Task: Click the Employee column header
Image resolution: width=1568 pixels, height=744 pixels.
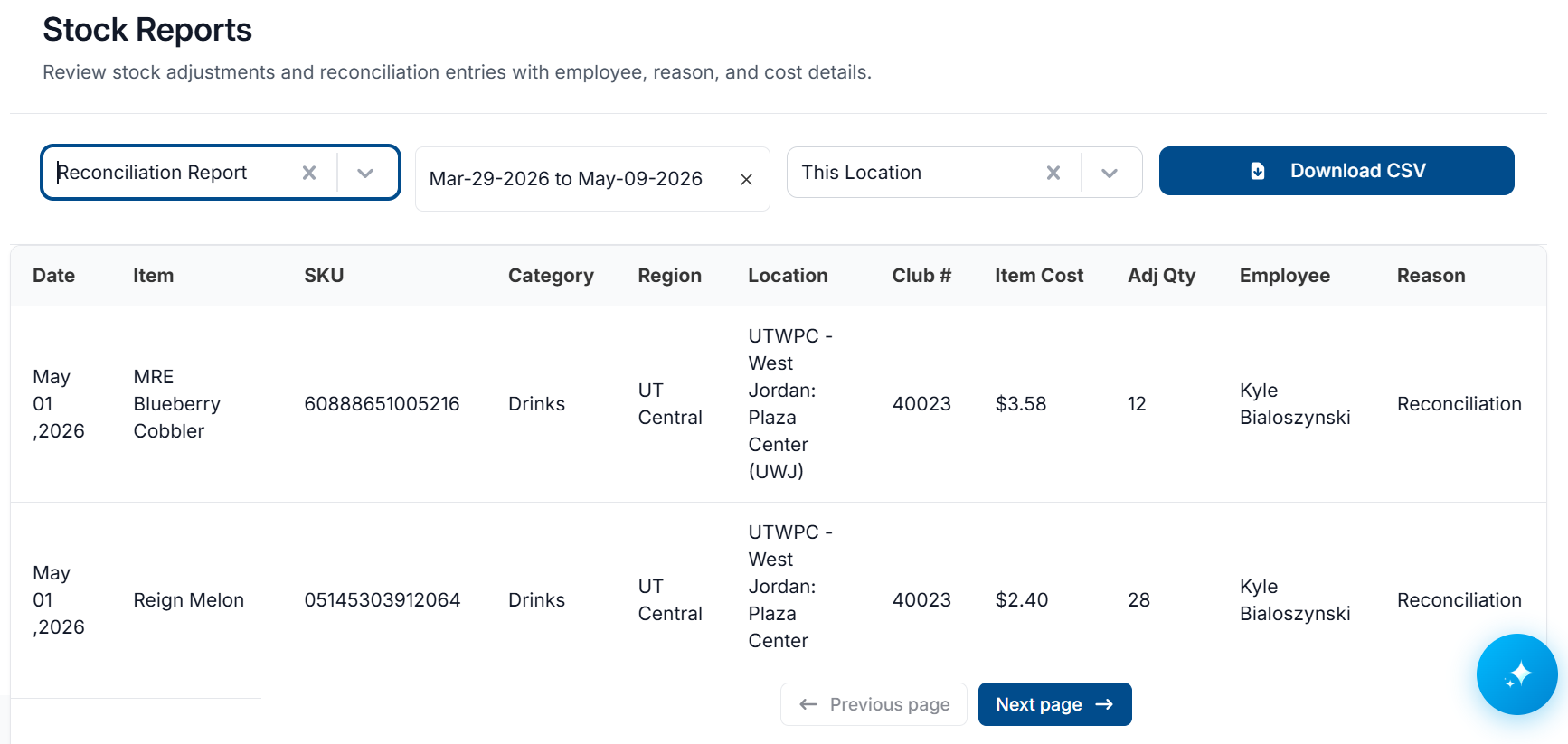Action: click(x=1284, y=276)
